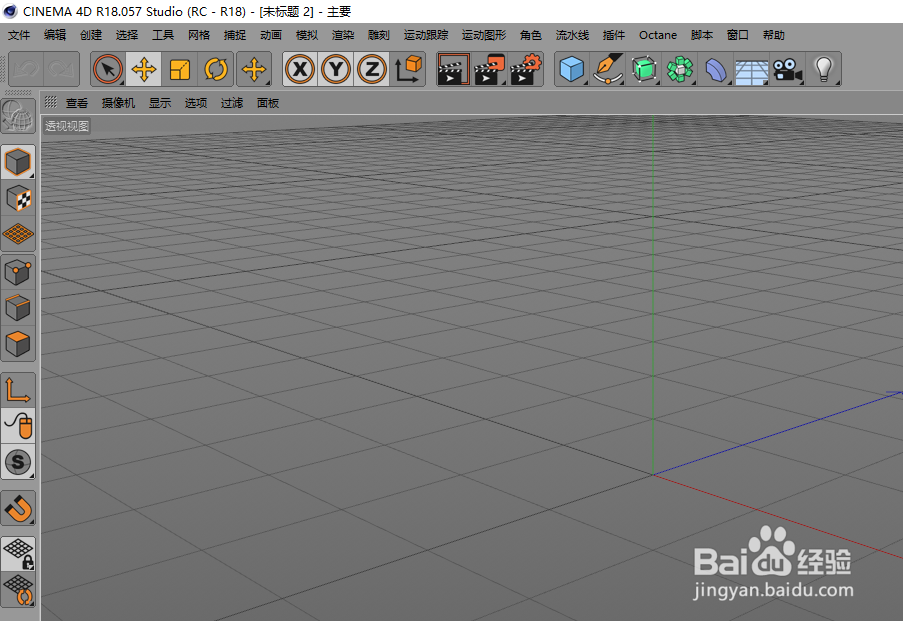Open the viewport 摄像机 menu
Viewport: 903px width, 621px height.
tap(118, 103)
